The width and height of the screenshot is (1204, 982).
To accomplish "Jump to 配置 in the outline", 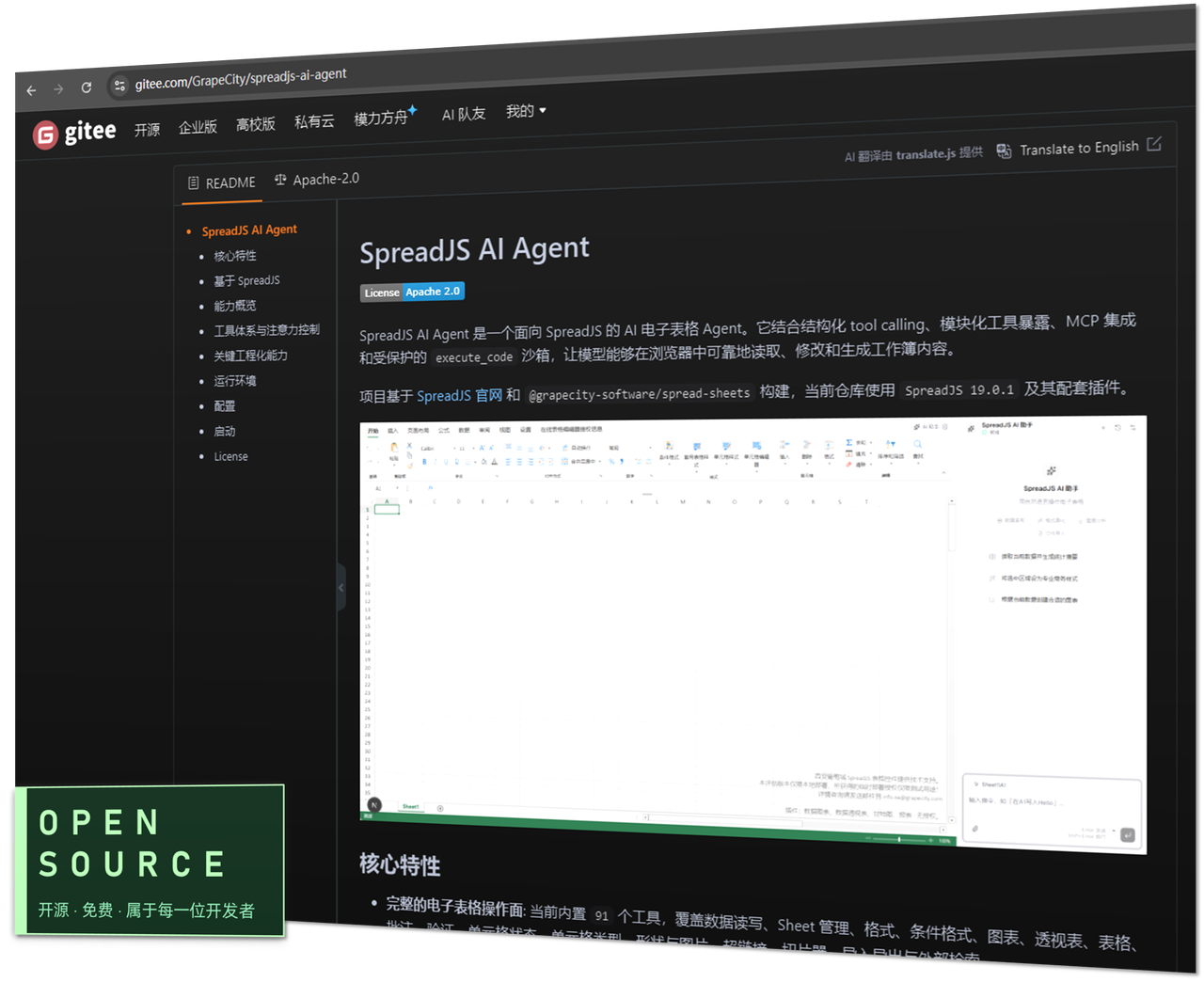I will [x=224, y=406].
